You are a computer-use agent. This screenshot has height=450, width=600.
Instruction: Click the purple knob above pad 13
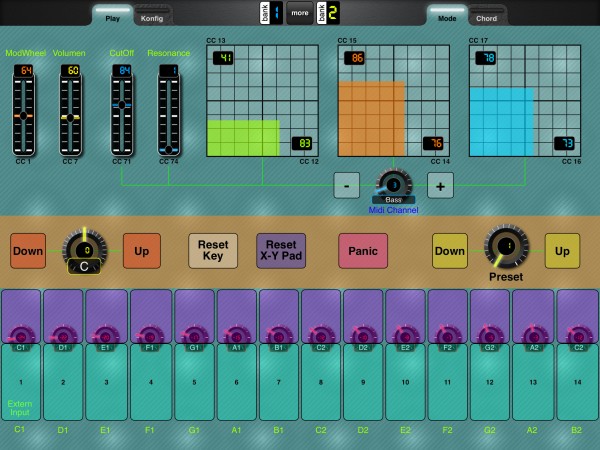(x=533, y=336)
